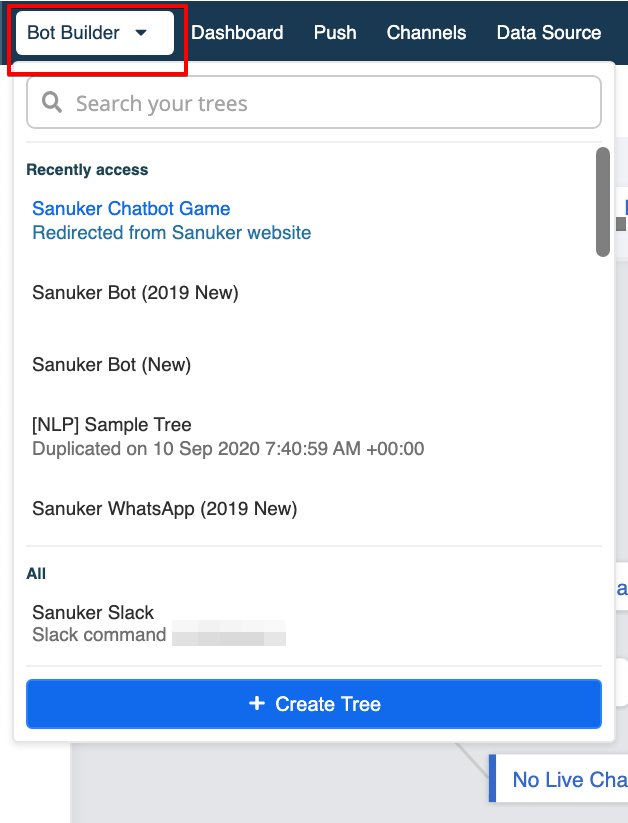Image resolution: width=628 pixels, height=823 pixels.
Task: Collapse the Bot Builder tree selector
Action: (x=95, y=33)
